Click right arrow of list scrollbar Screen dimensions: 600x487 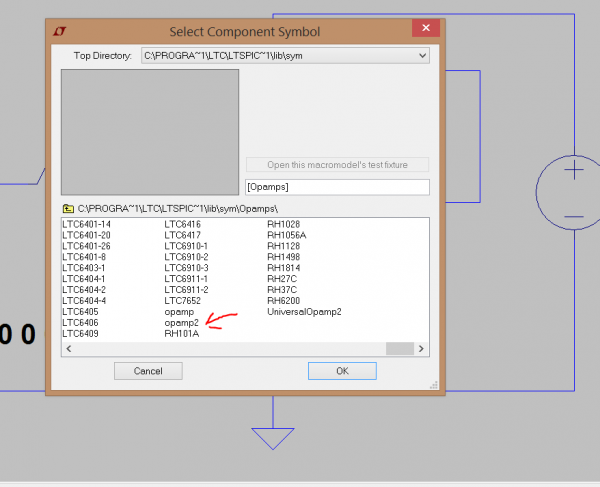point(421,349)
